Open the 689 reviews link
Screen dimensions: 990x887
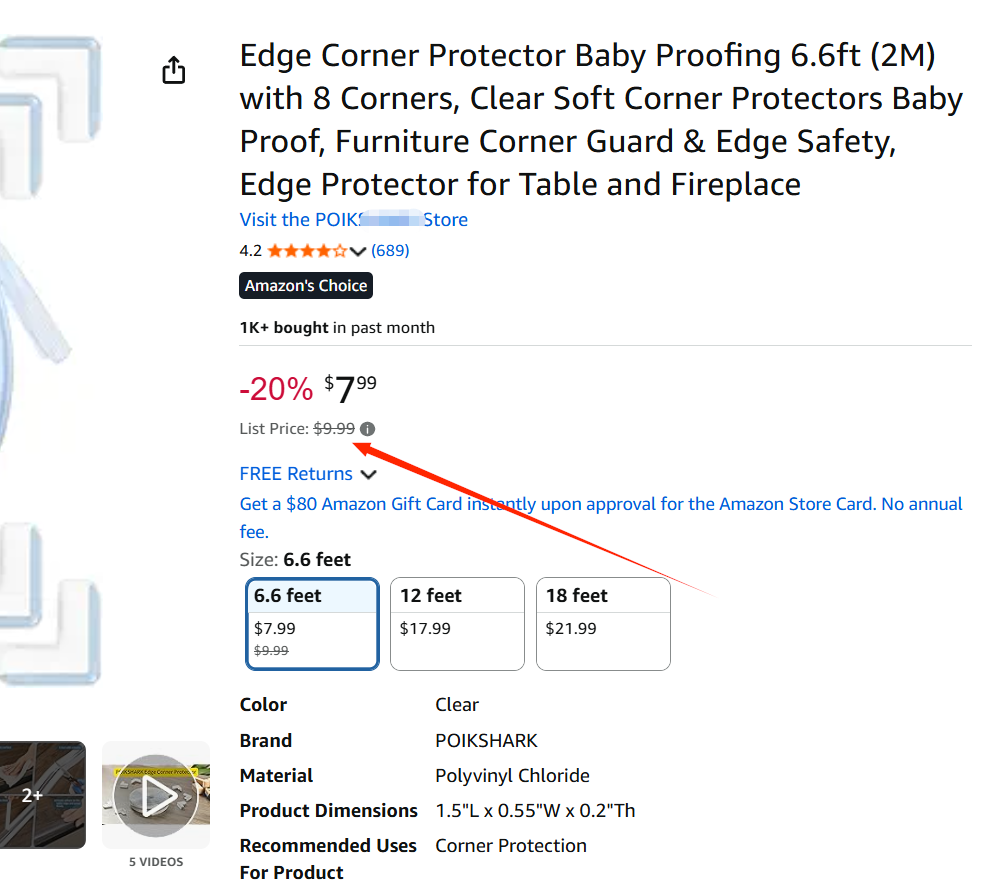tap(390, 251)
